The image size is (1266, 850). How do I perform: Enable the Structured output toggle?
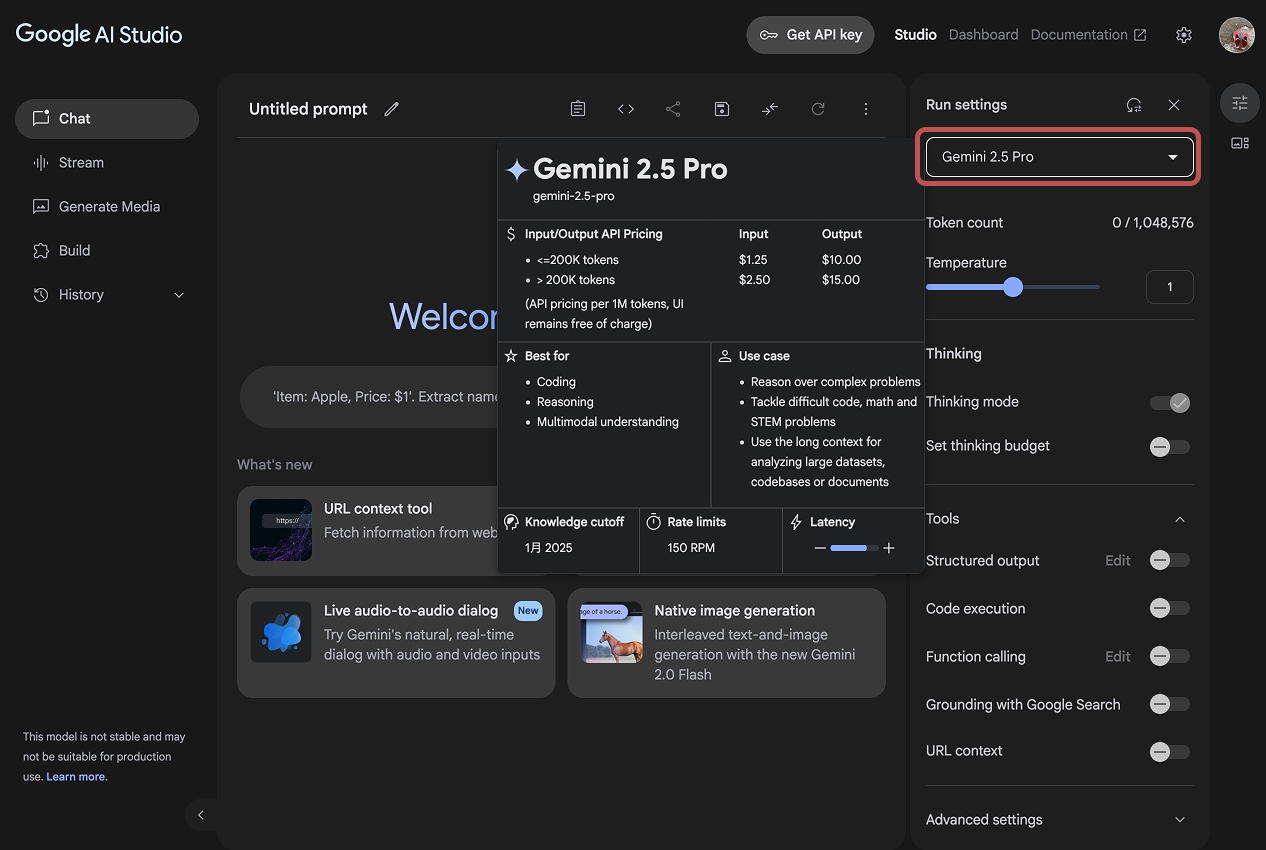1170,561
